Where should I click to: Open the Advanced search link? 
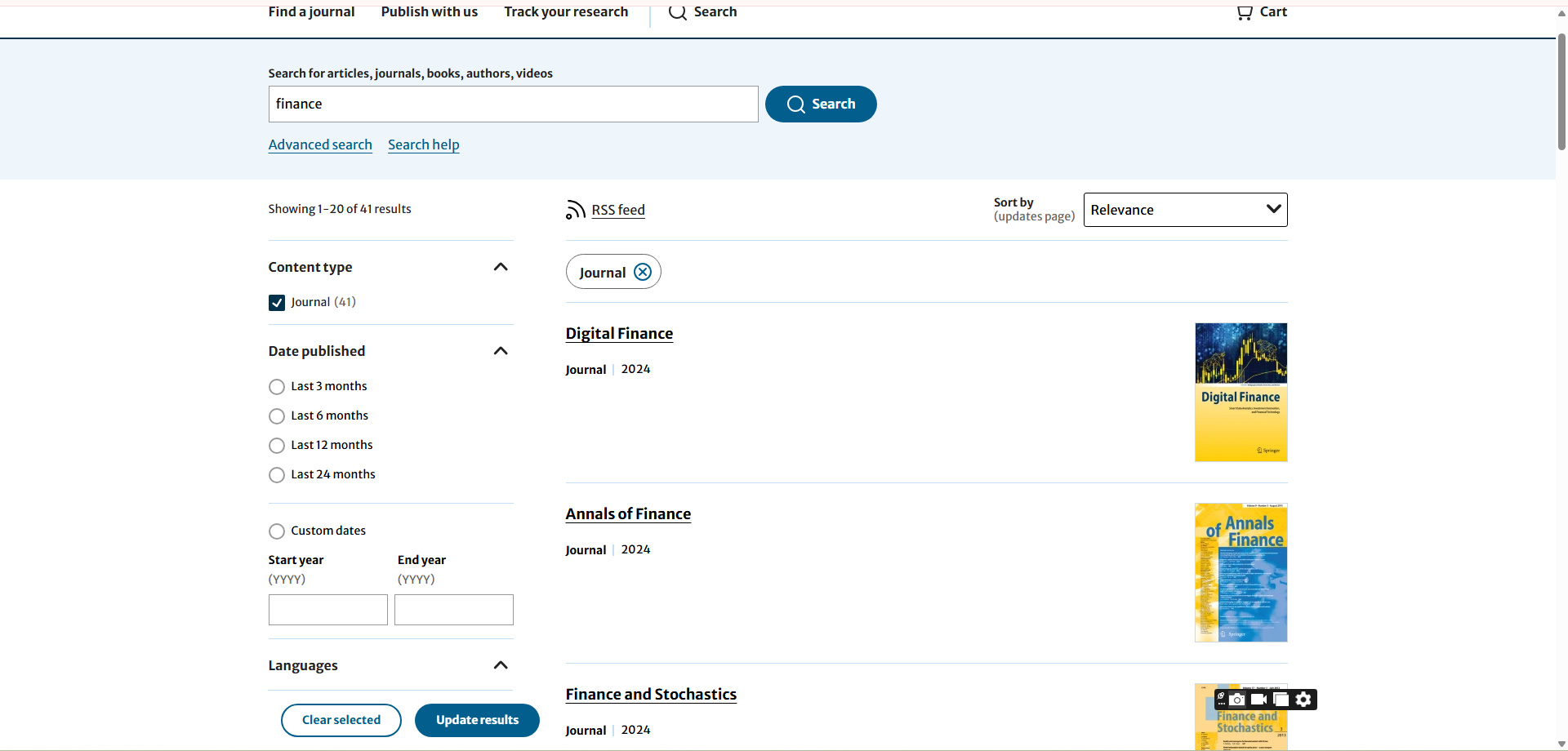(x=320, y=144)
